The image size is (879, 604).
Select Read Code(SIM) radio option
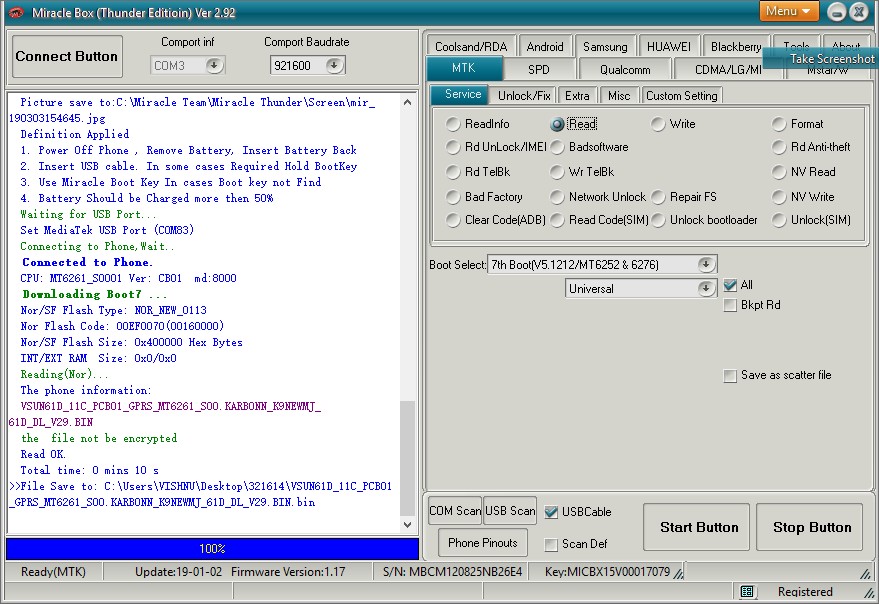599,220
